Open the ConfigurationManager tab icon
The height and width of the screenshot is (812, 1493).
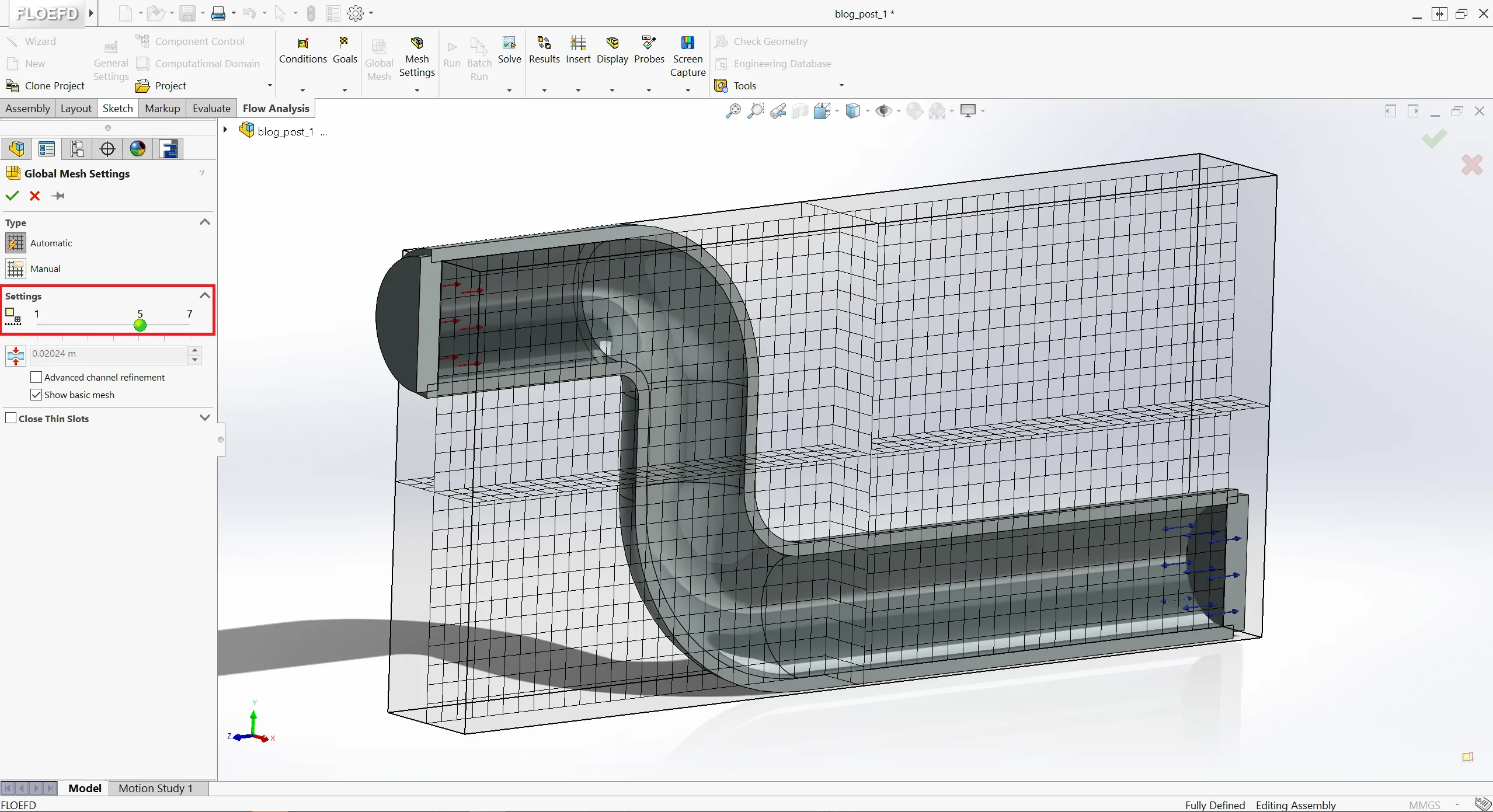click(77, 149)
